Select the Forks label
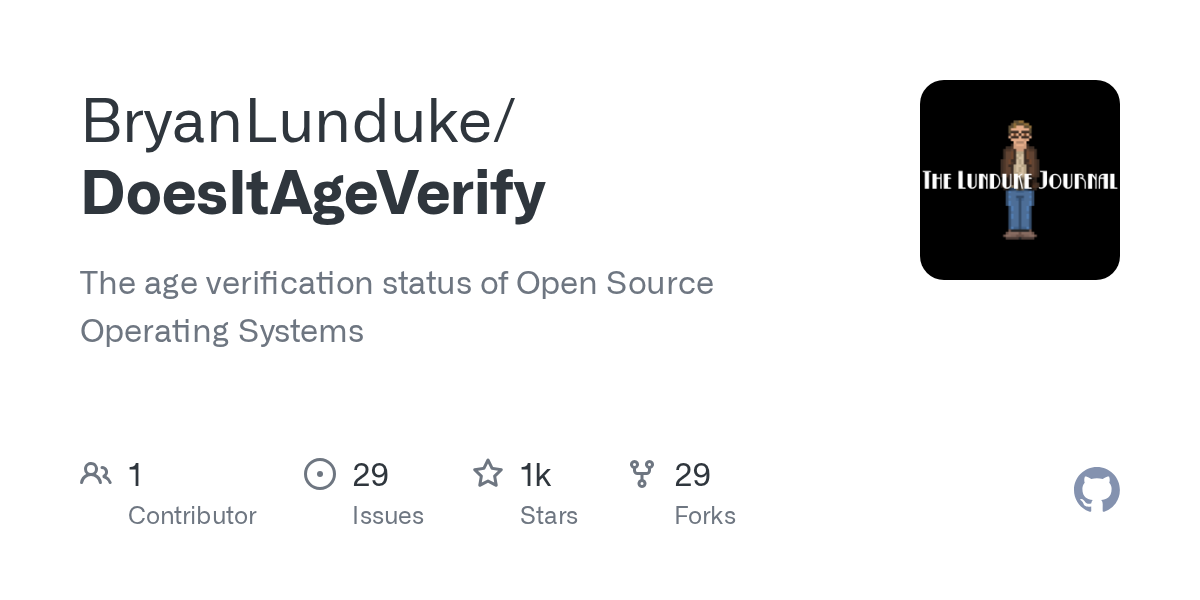 coord(705,516)
